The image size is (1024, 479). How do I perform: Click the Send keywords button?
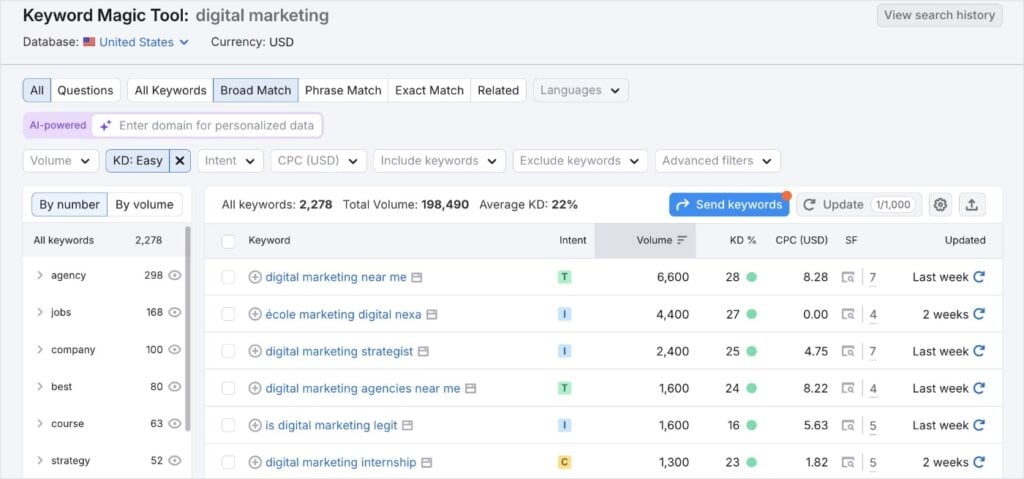click(729, 205)
